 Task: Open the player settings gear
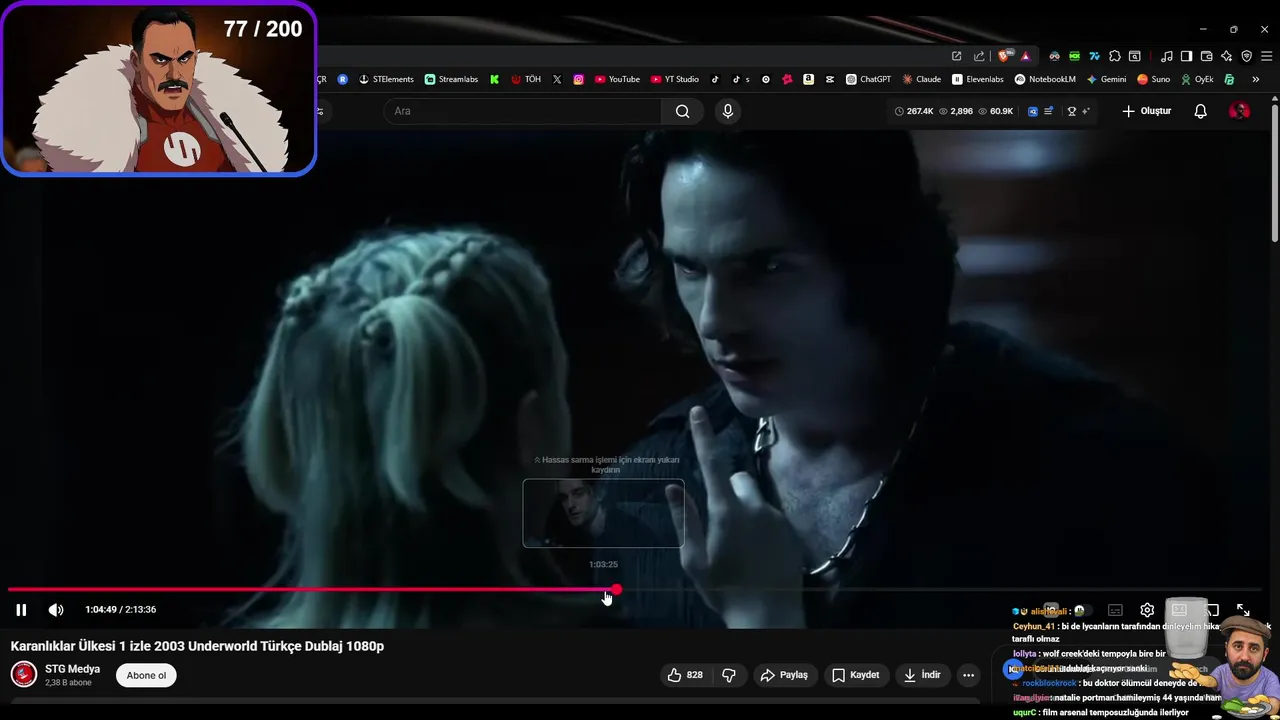(1147, 610)
